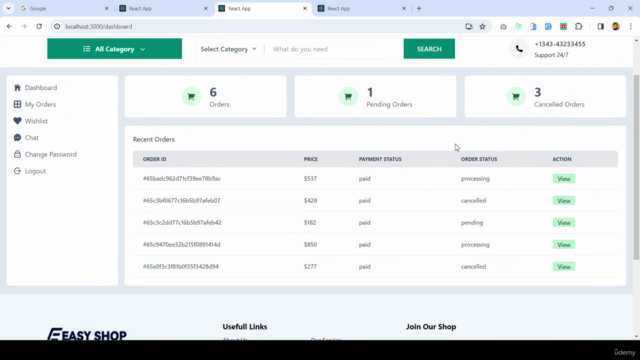
Task: Click the PAYMENT STATUS column header
Action: click(380, 159)
